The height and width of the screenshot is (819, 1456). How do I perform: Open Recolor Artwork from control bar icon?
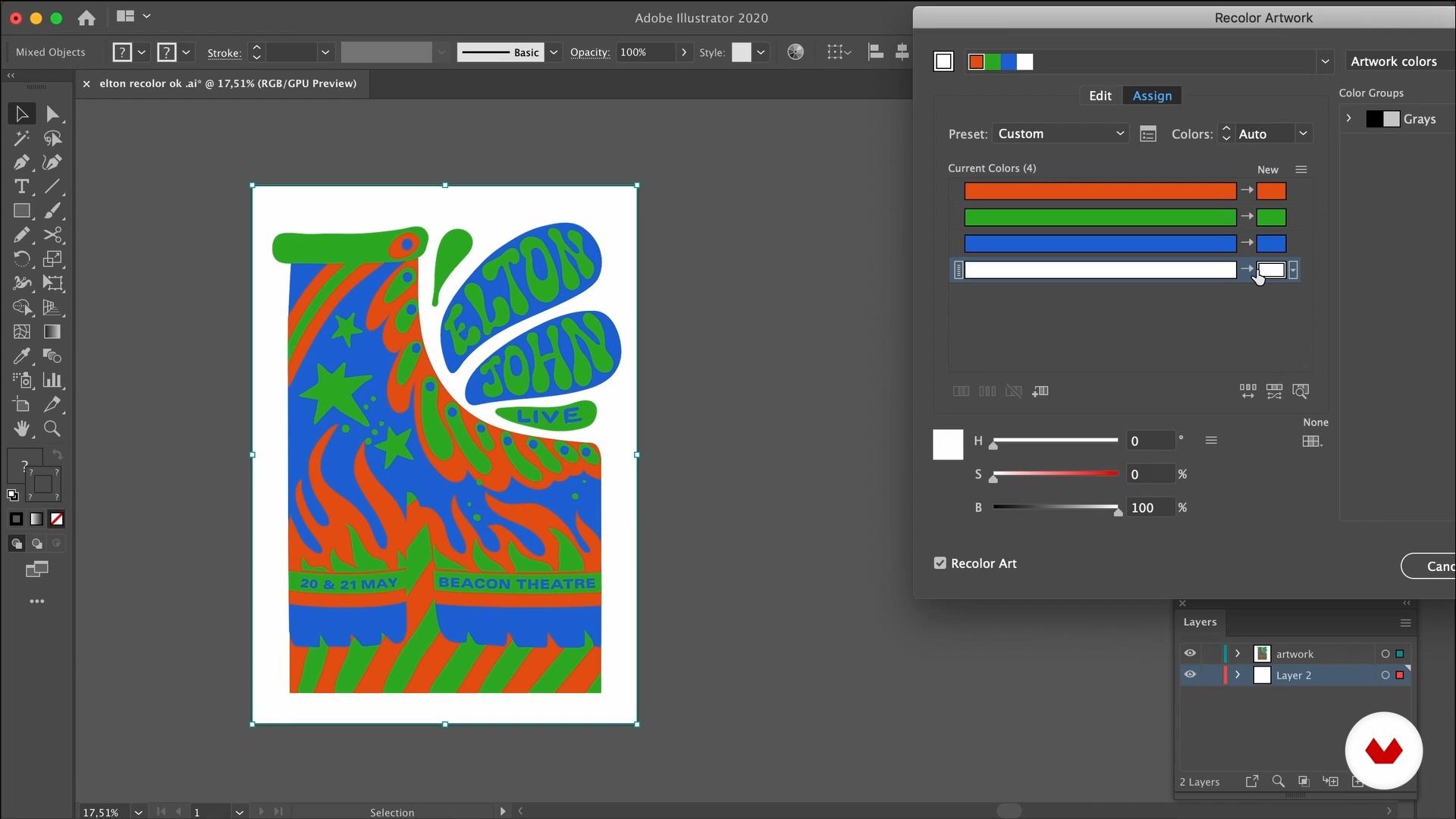pos(795,52)
